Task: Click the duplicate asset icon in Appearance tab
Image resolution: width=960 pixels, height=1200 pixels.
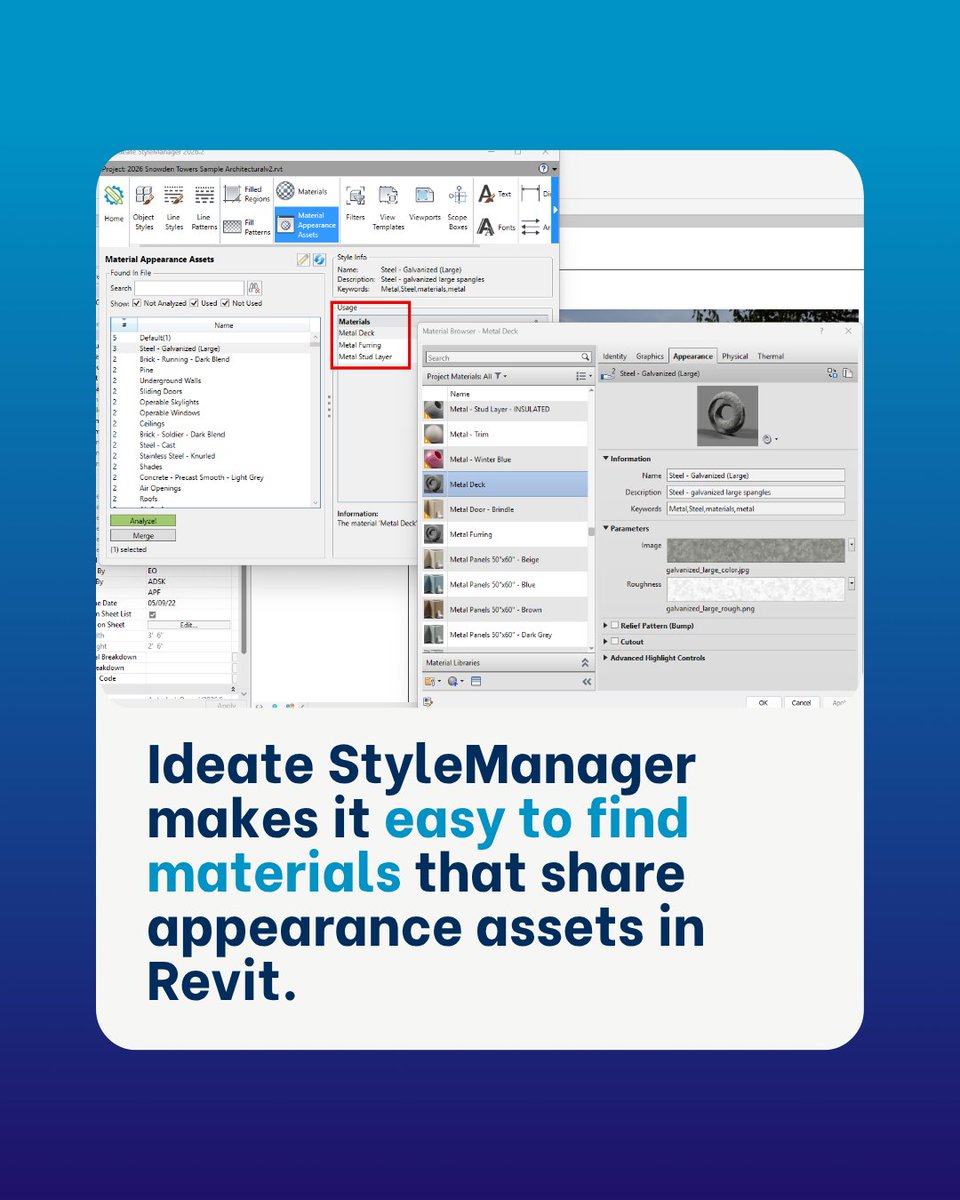Action: [x=847, y=373]
